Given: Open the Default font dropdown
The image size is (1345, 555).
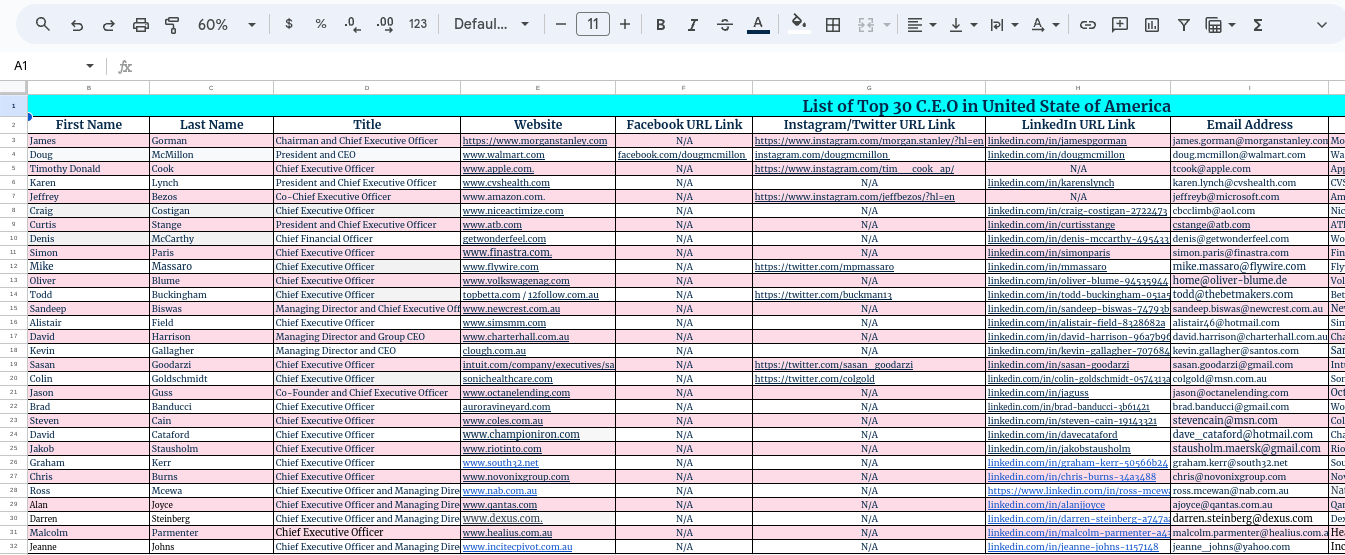Looking at the screenshot, I should pos(489,24).
